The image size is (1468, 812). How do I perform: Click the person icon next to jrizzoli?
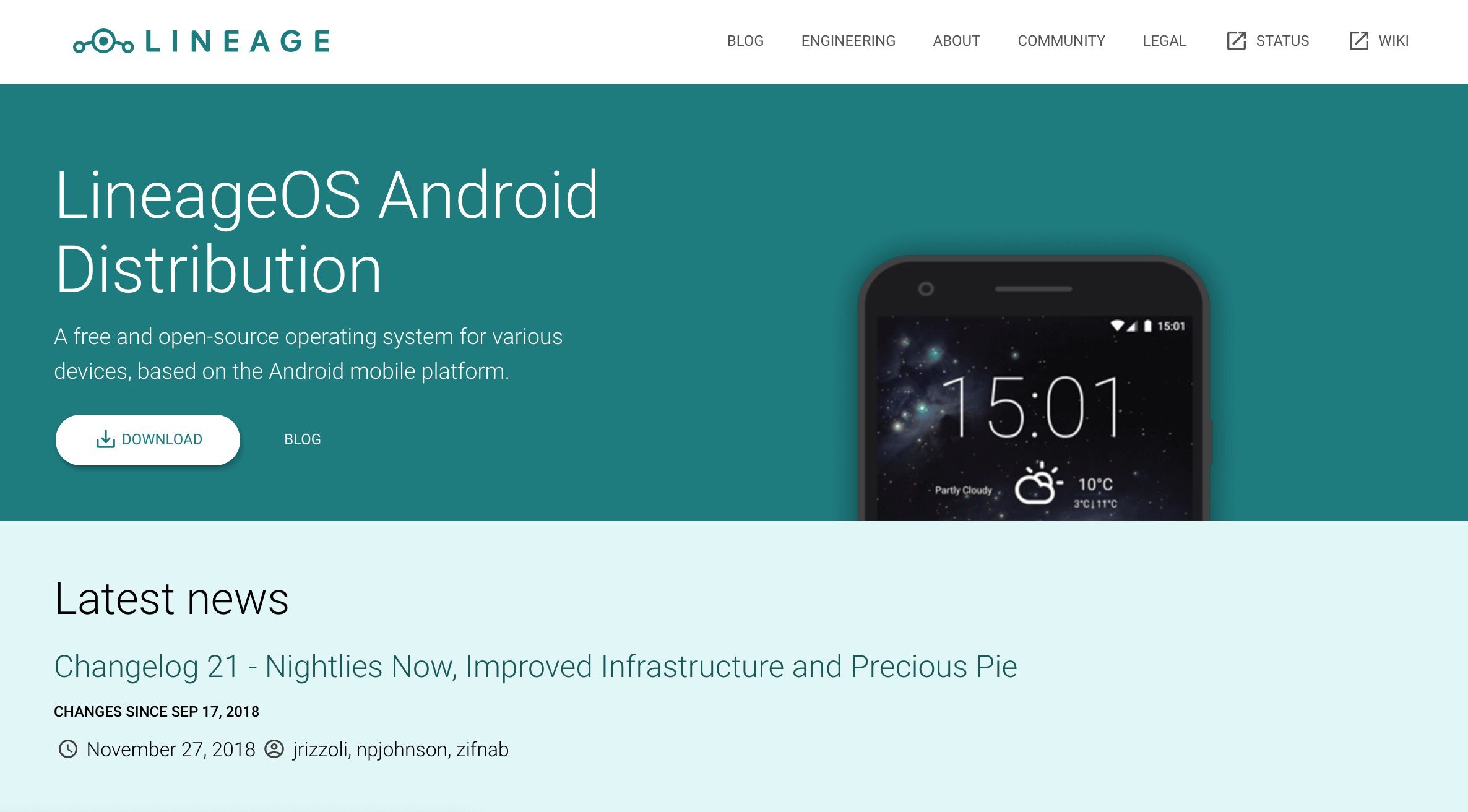pyautogui.click(x=278, y=749)
